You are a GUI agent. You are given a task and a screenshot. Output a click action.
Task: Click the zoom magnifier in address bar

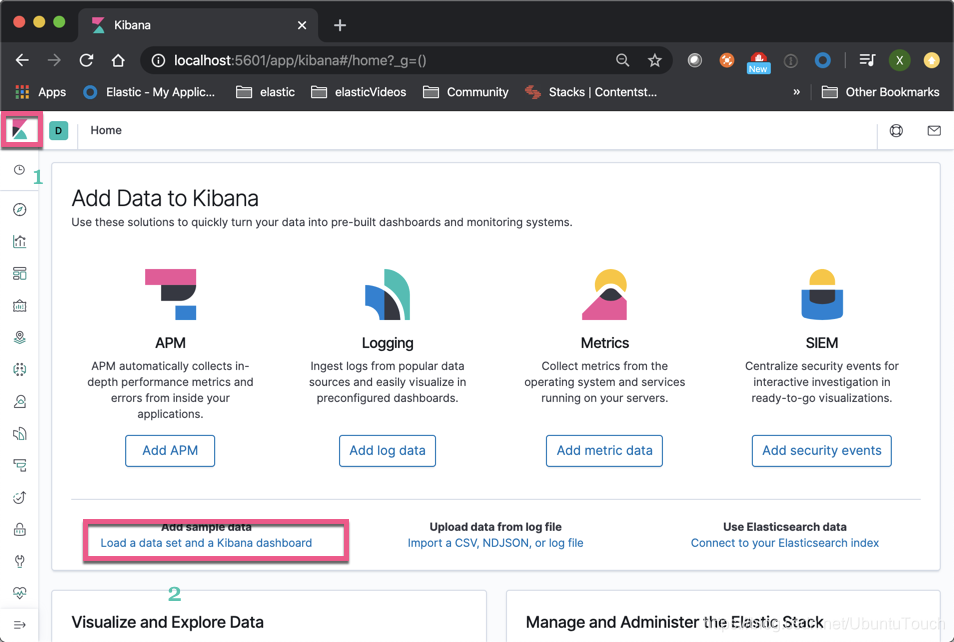(x=622, y=60)
